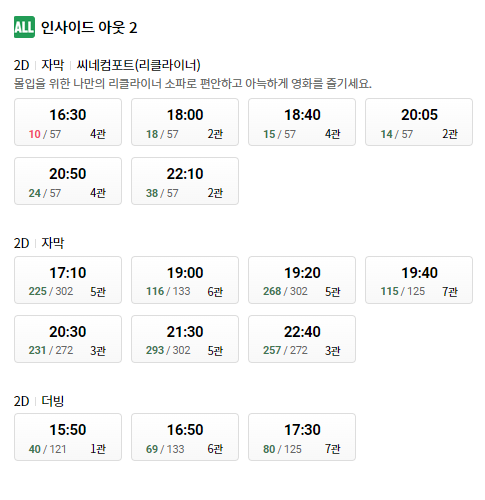Select the 21:30 showtime with 293 seats
Screen dimensions: 485x500
185,339
